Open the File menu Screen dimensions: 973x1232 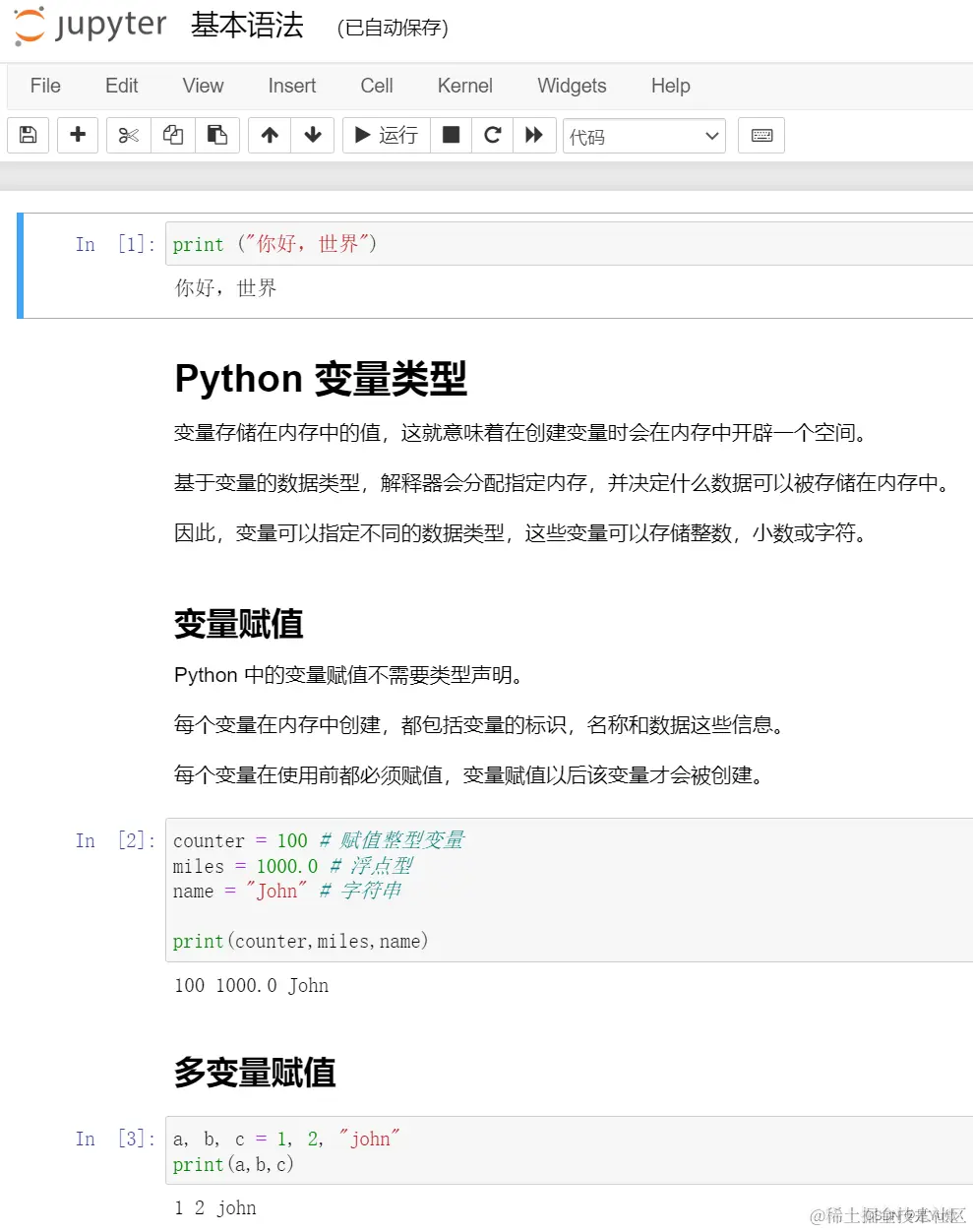[45, 86]
